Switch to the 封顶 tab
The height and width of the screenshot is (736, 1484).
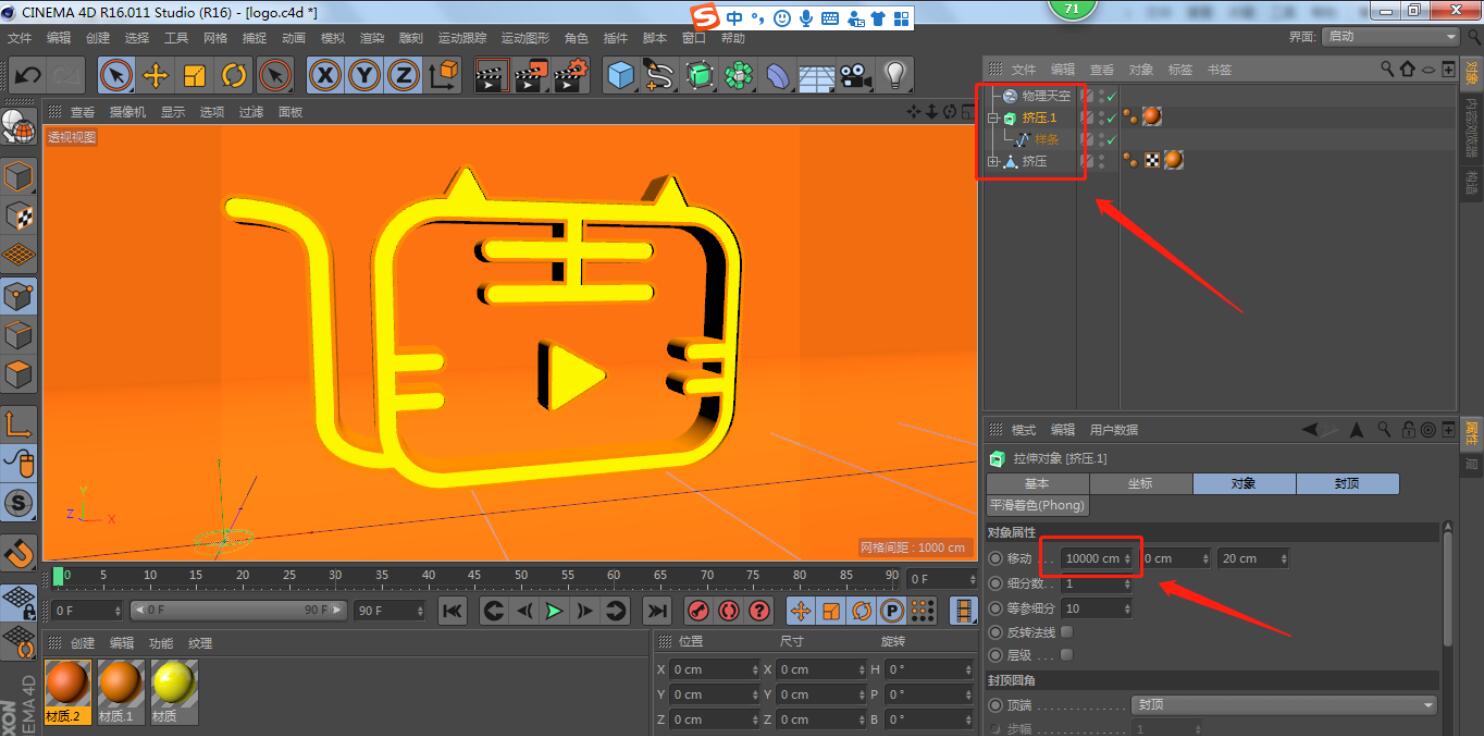tap(1347, 483)
